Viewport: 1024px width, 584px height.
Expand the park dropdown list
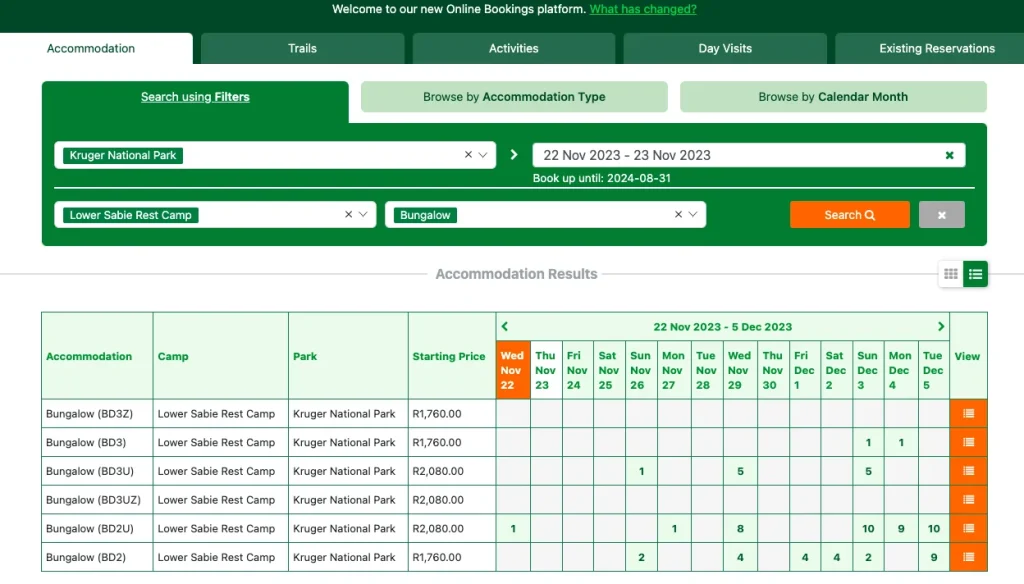tap(483, 155)
